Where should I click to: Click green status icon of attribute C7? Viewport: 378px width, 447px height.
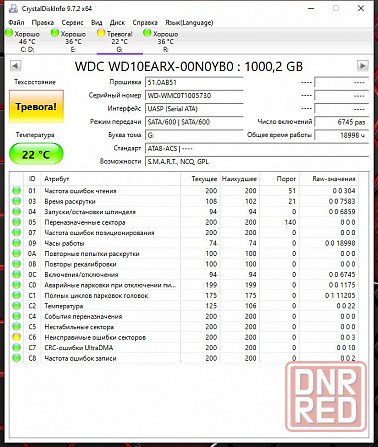[x=16, y=347]
